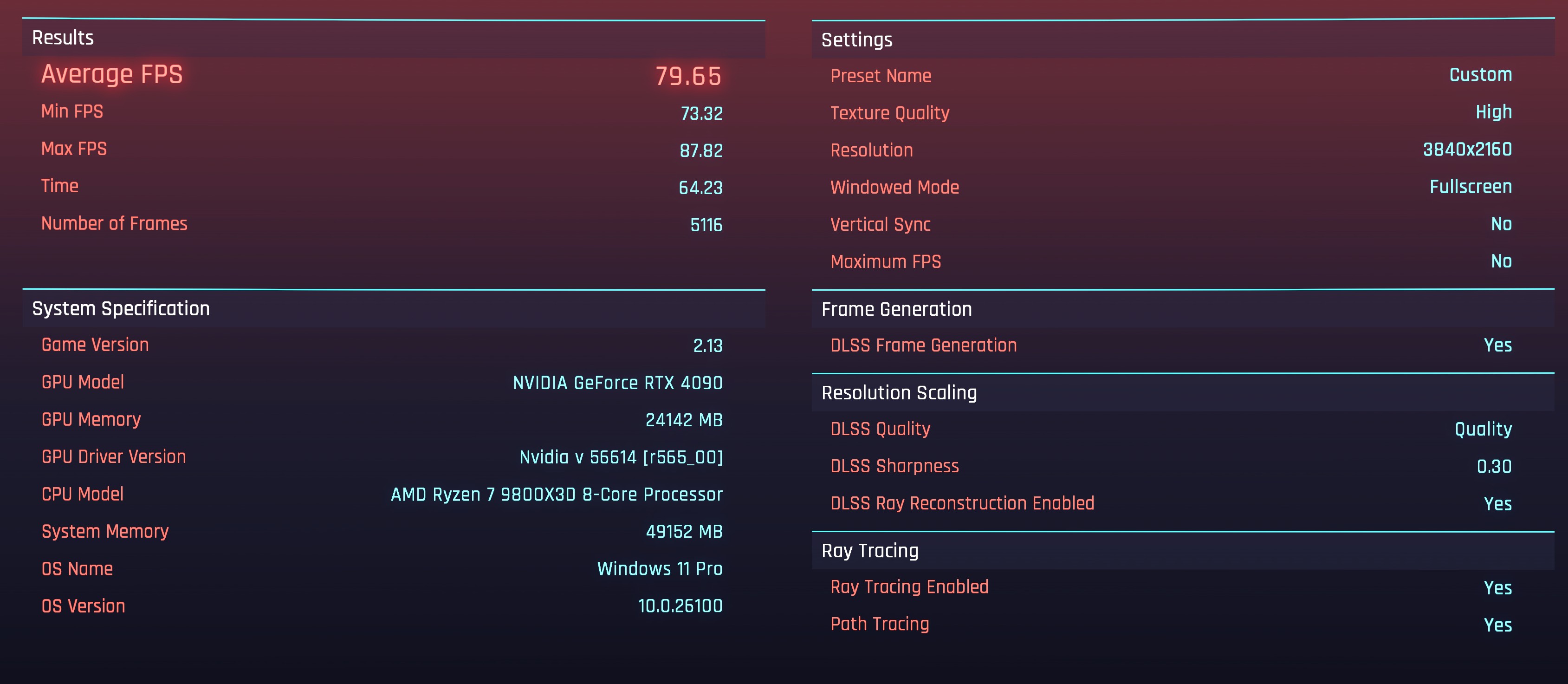Select the Ray Tracing Enabled label
1568x684 pixels.
click(x=909, y=587)
